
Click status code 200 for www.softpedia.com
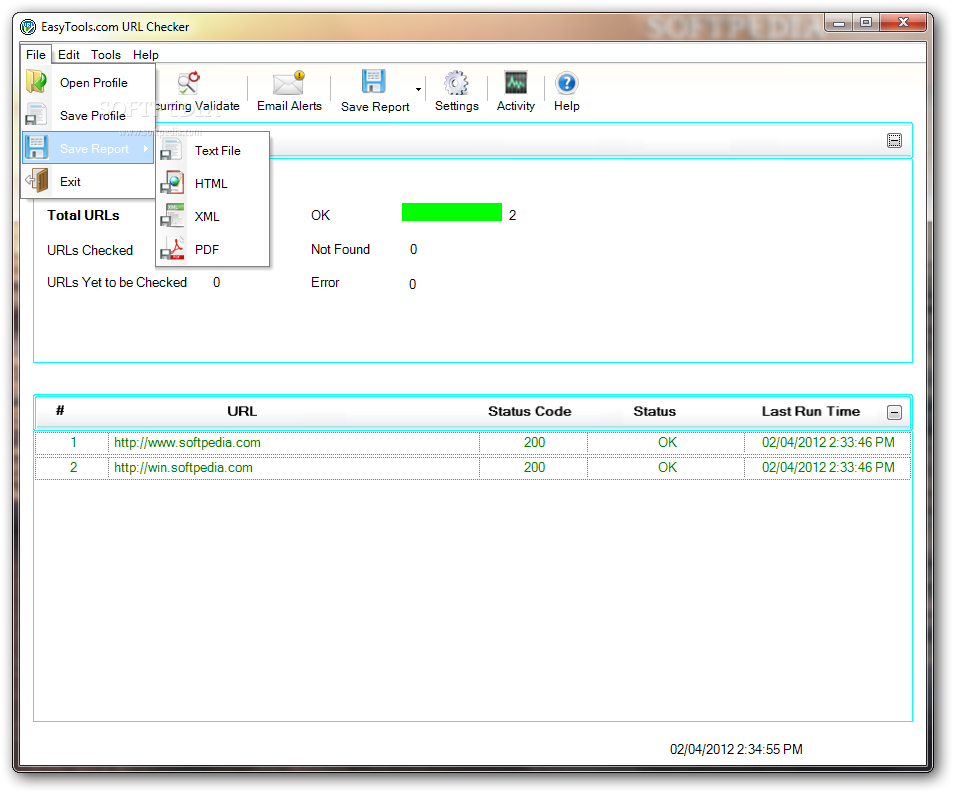pyautogui.click(x=534, y=443)
